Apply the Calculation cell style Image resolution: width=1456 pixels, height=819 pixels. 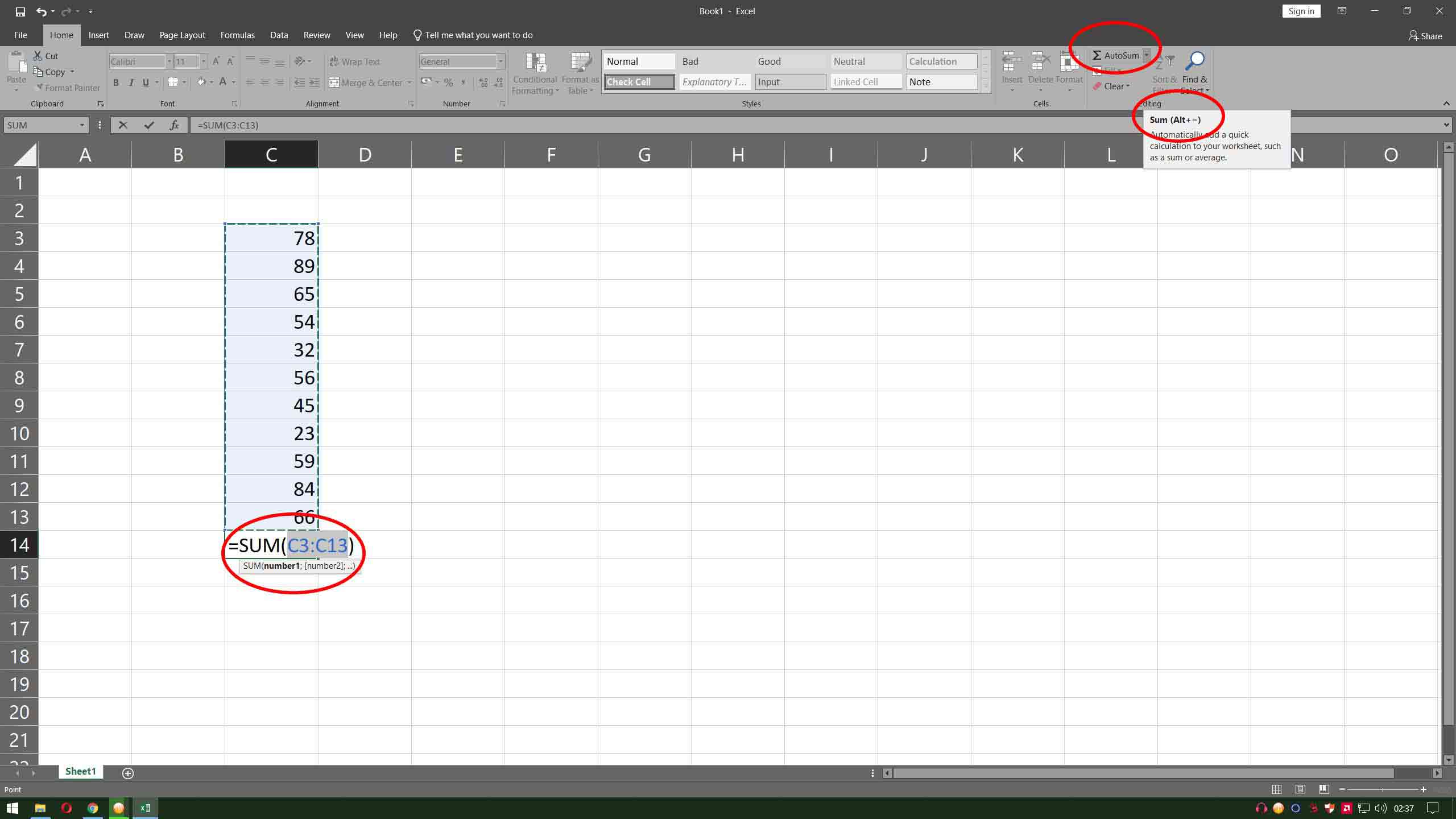942,61
